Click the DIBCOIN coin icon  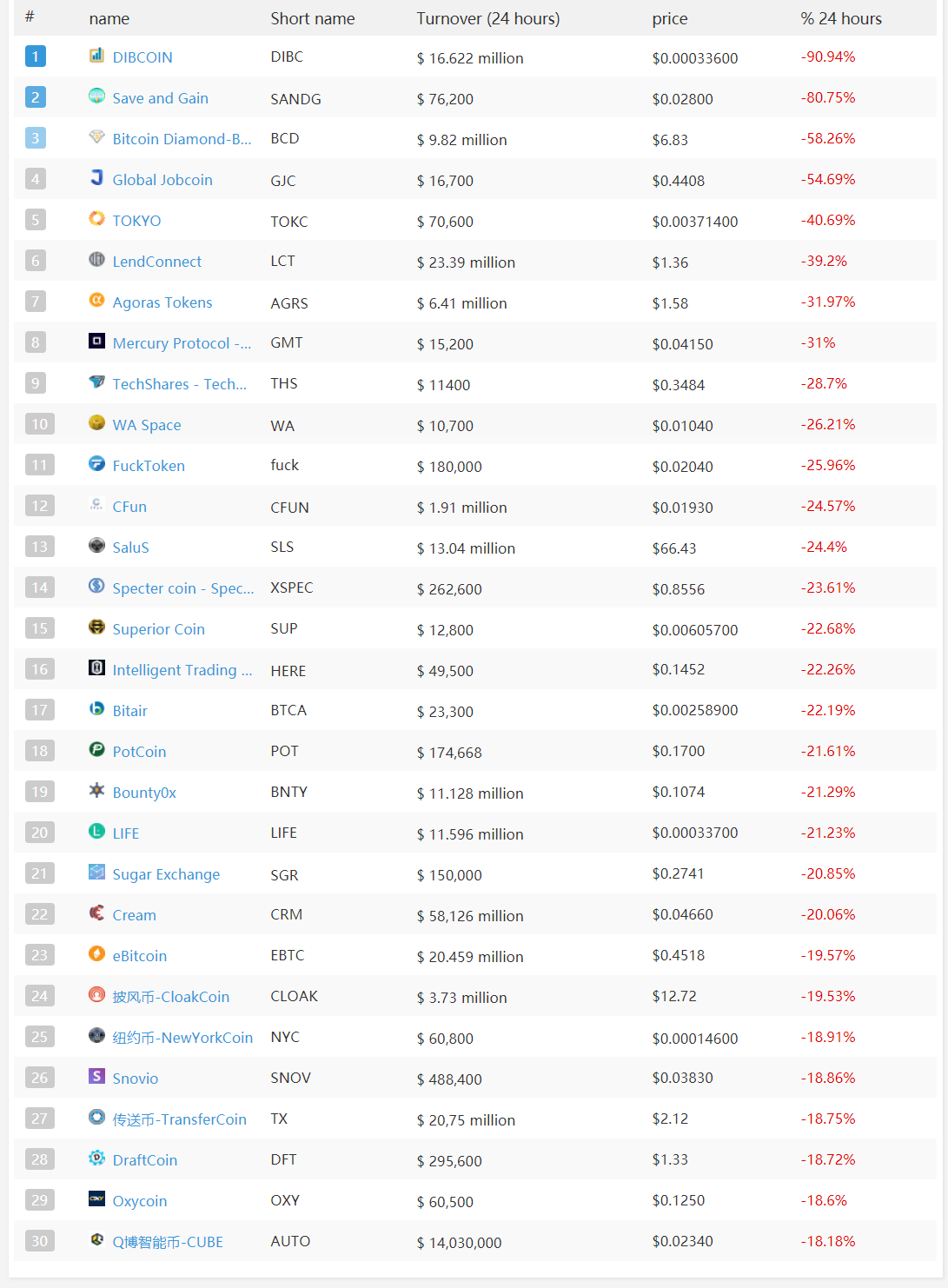coord(96,56)
